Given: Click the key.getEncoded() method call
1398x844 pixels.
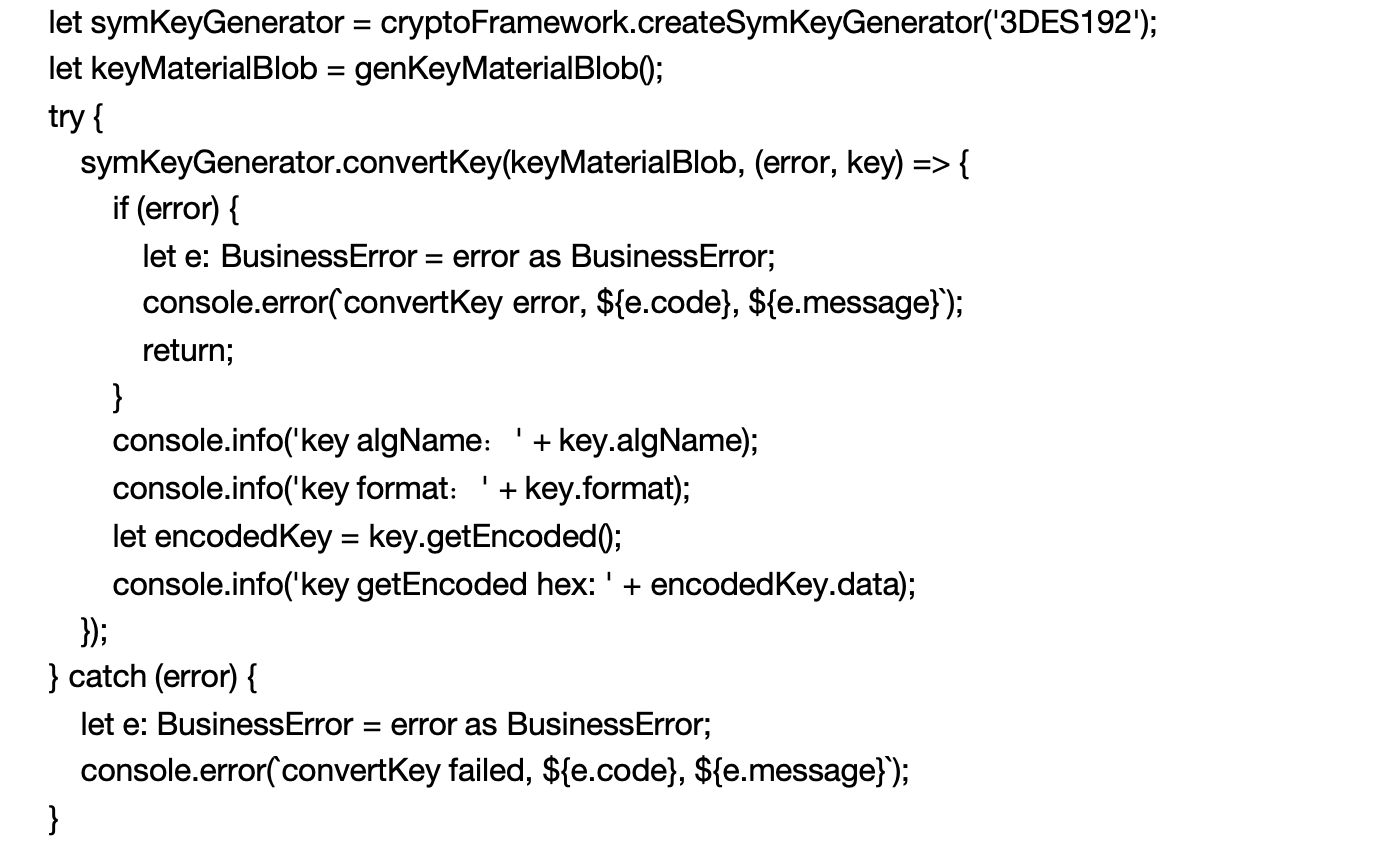Looking at the screenshot, I should pyautogui.click(x=494, y=536).
